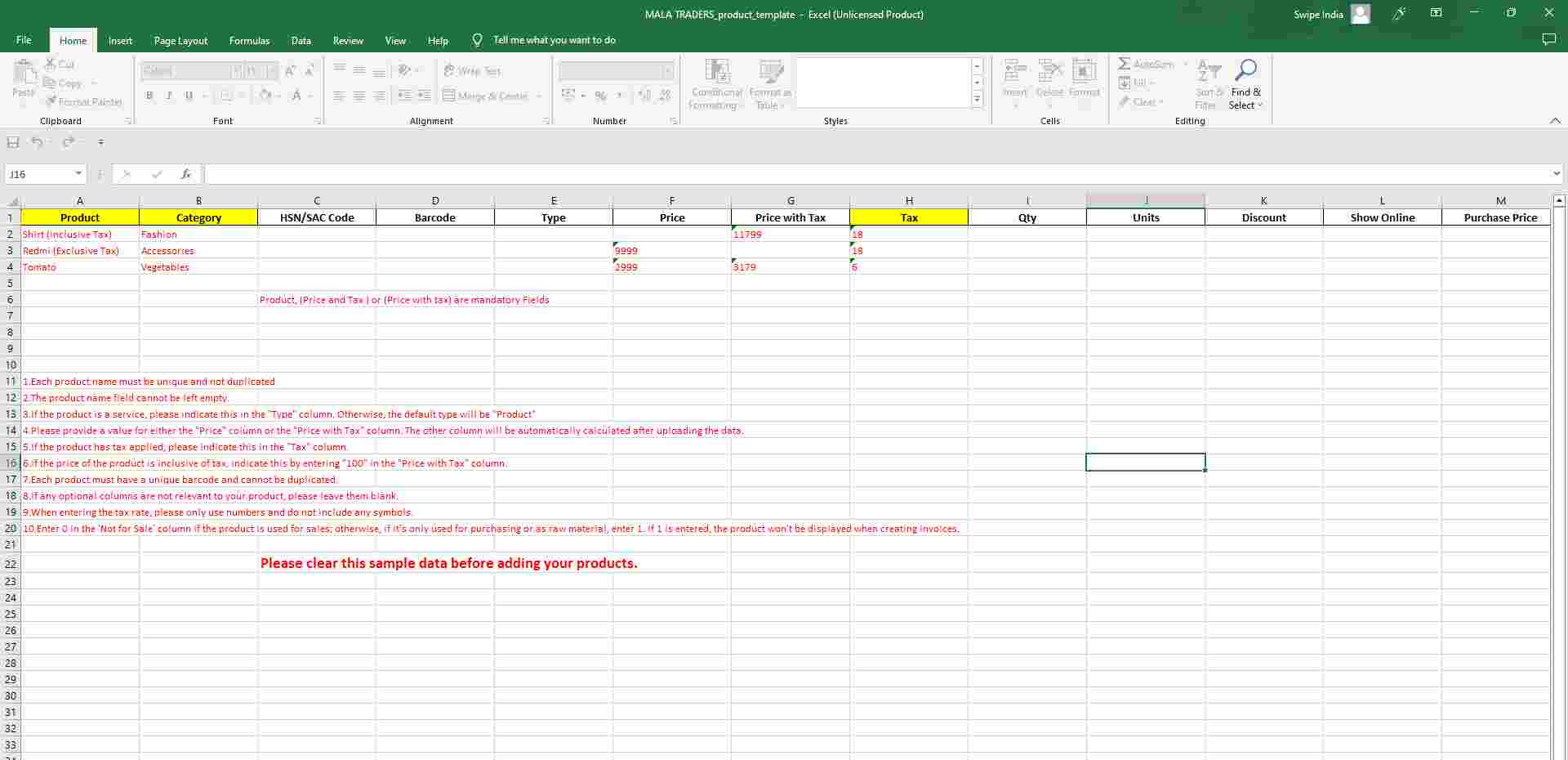Open the Number Format combo box

(x=617, y=71)
